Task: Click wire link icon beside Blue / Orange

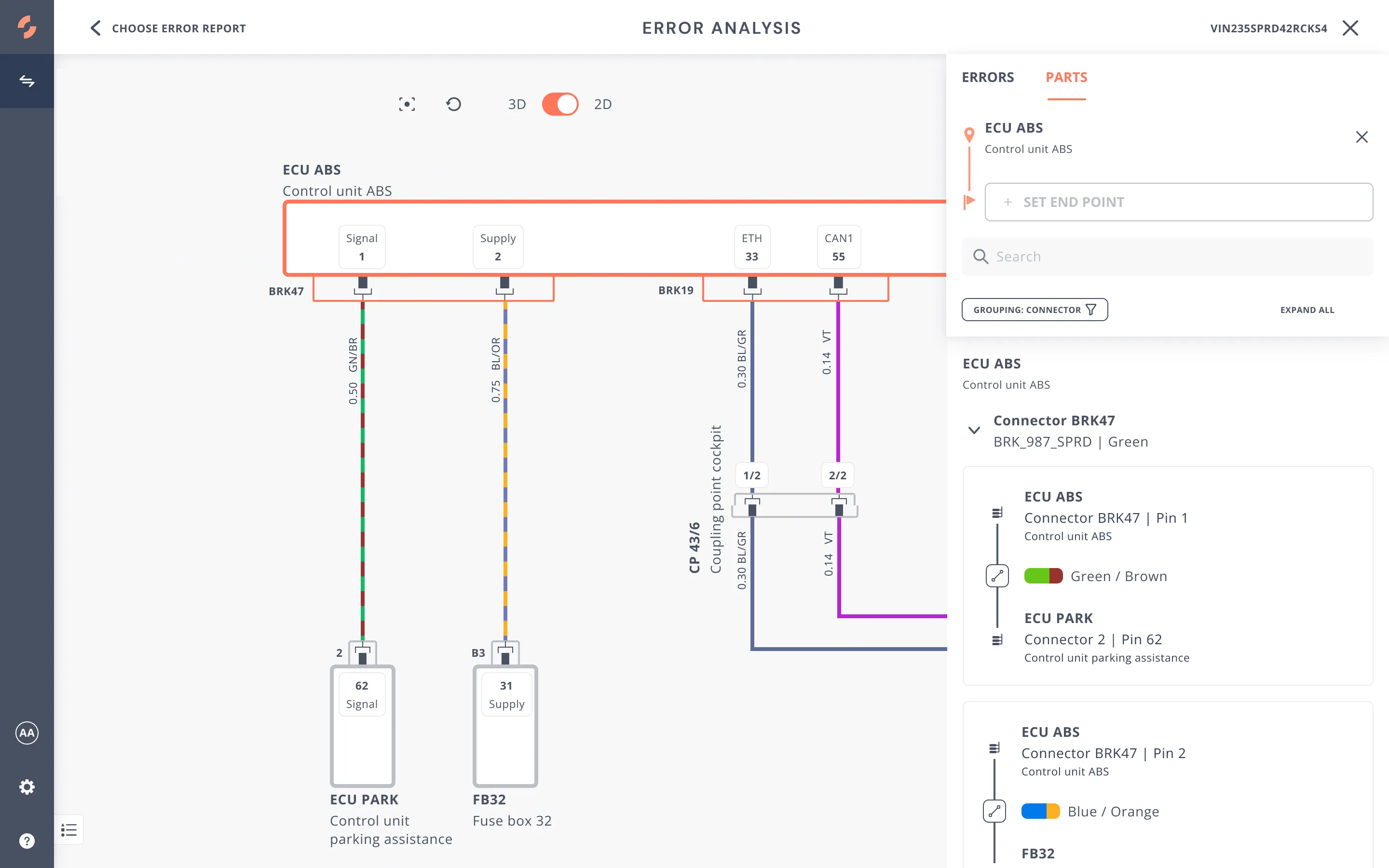Action: pos(994,811)
